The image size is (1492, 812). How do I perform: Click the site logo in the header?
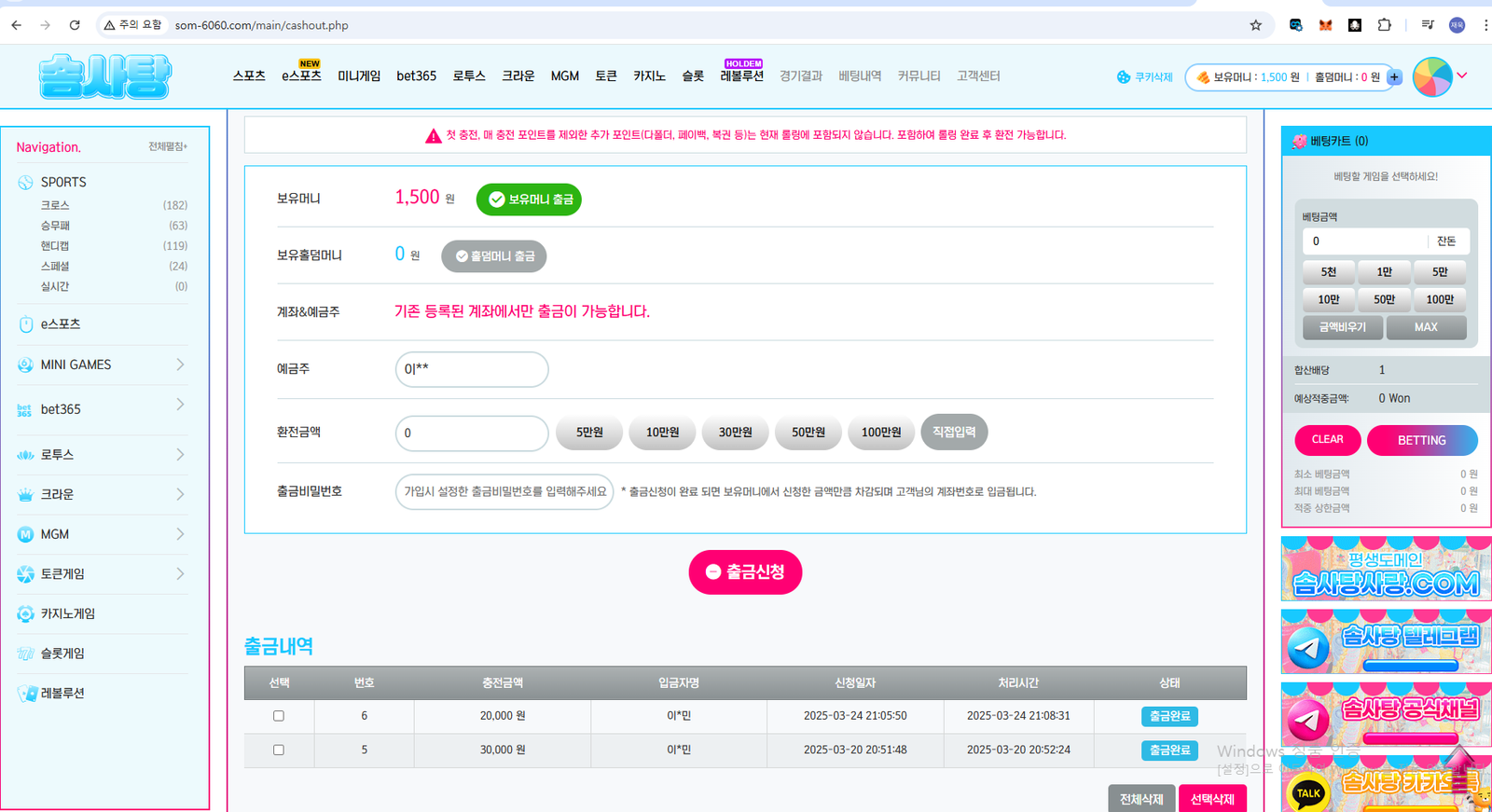105,76
